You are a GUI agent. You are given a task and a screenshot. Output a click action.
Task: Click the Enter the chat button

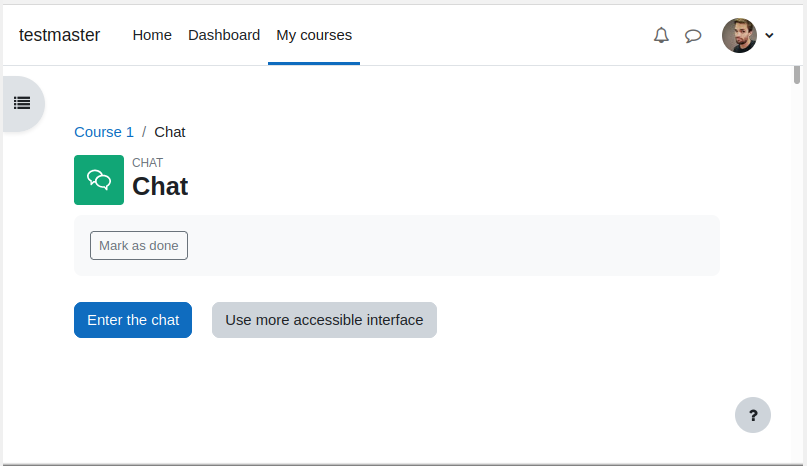[x=133, y=320]
